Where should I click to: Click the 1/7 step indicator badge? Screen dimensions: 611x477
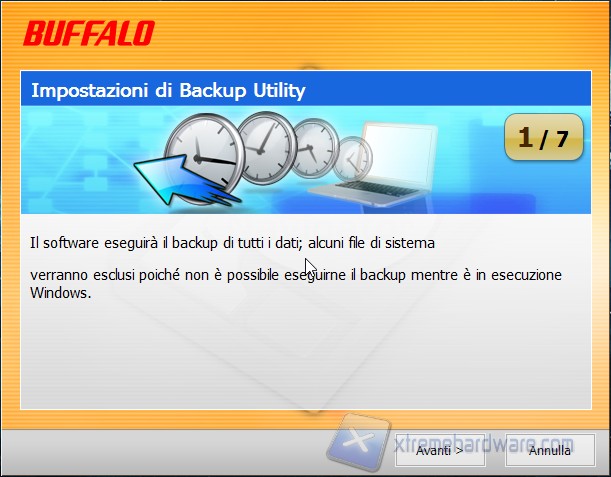point(544,137)
